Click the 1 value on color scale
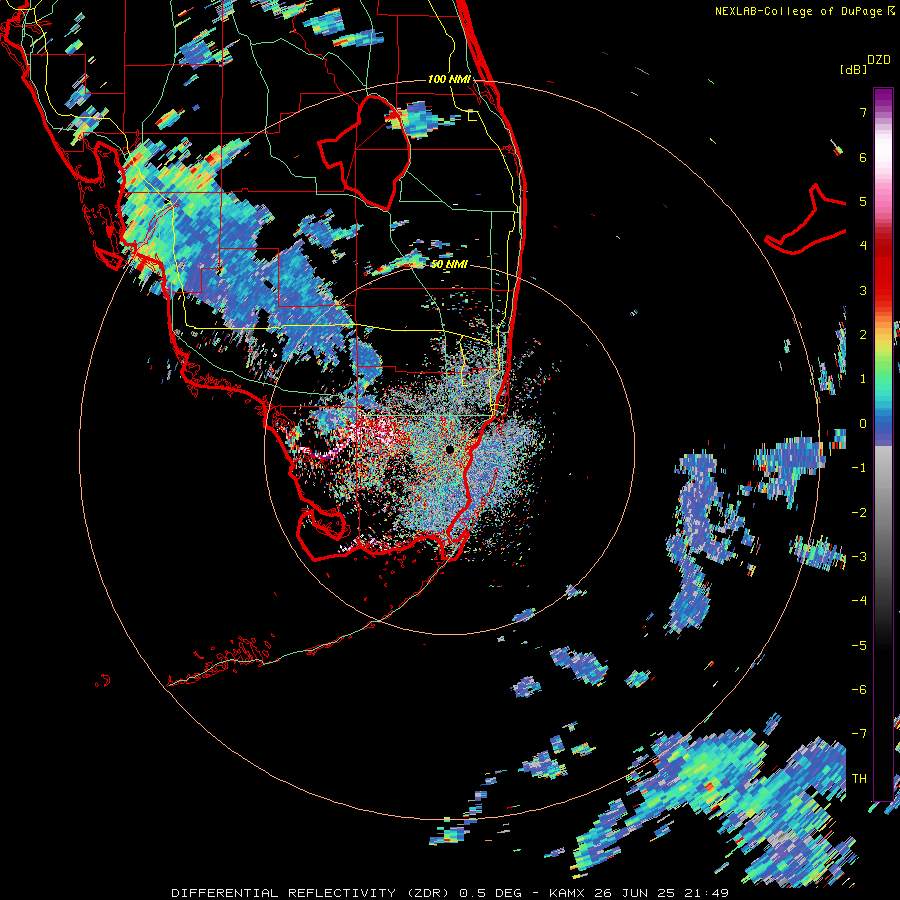The height and width of the screenshot is (900, 900). tap(863, 379)
